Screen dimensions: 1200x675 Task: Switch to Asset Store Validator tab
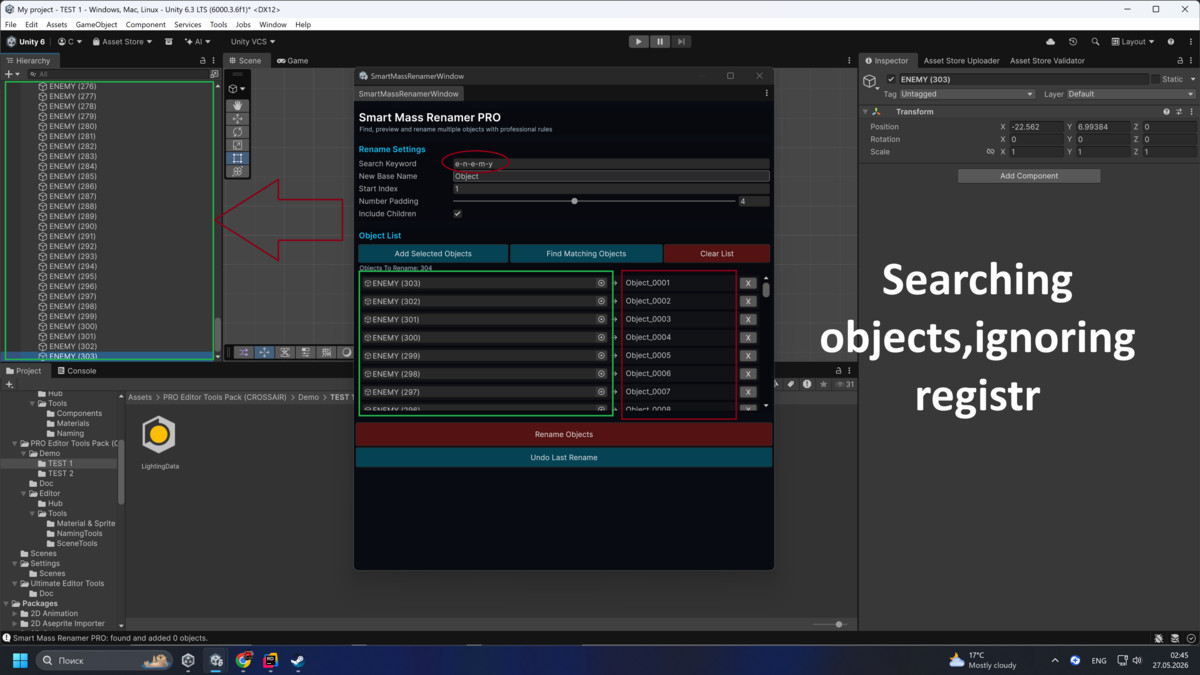click(x=1047, y=61)
